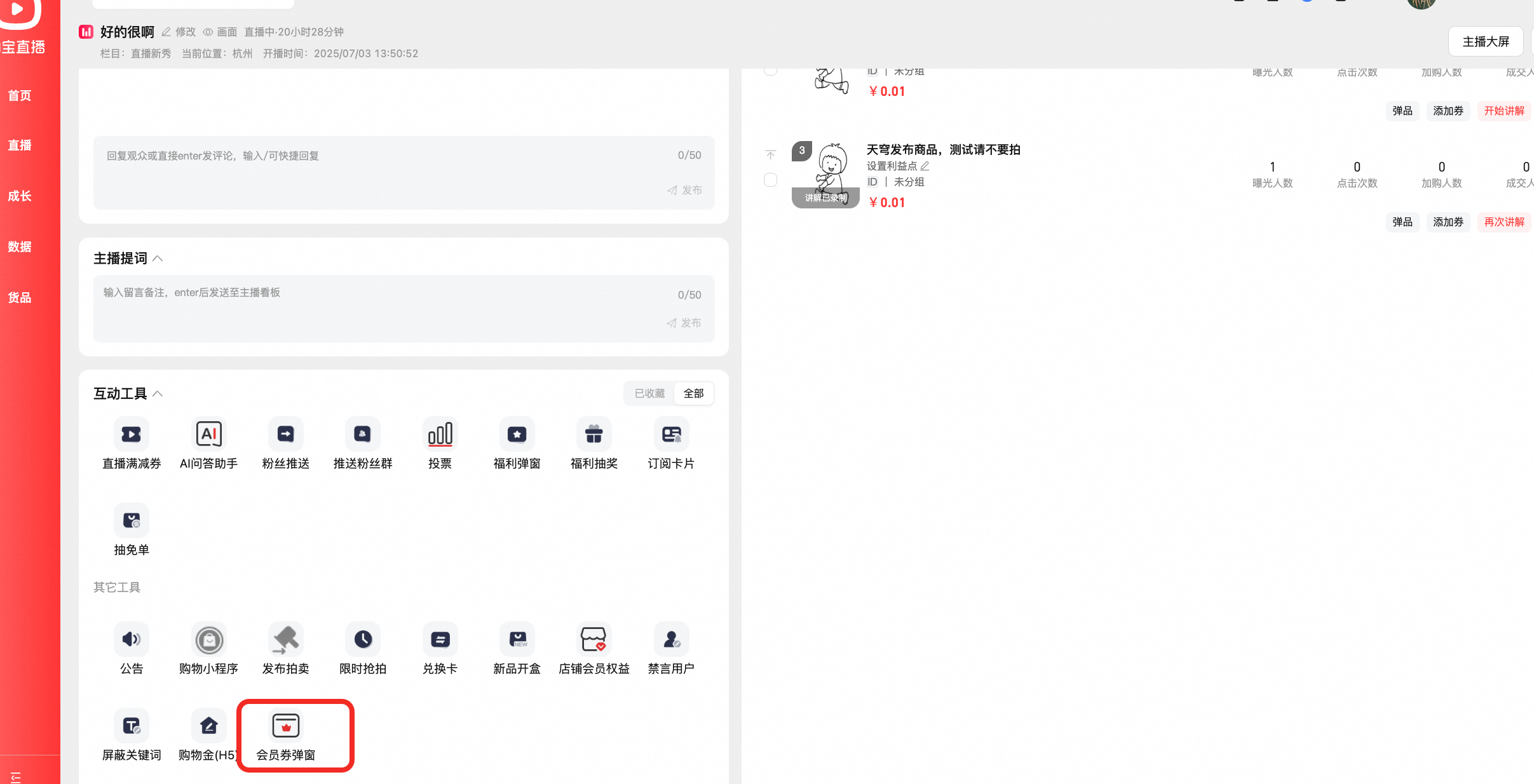Click the pencil icon next to 修改
The height and width of the screenshot is (784, 1534).
pos(166,32)
